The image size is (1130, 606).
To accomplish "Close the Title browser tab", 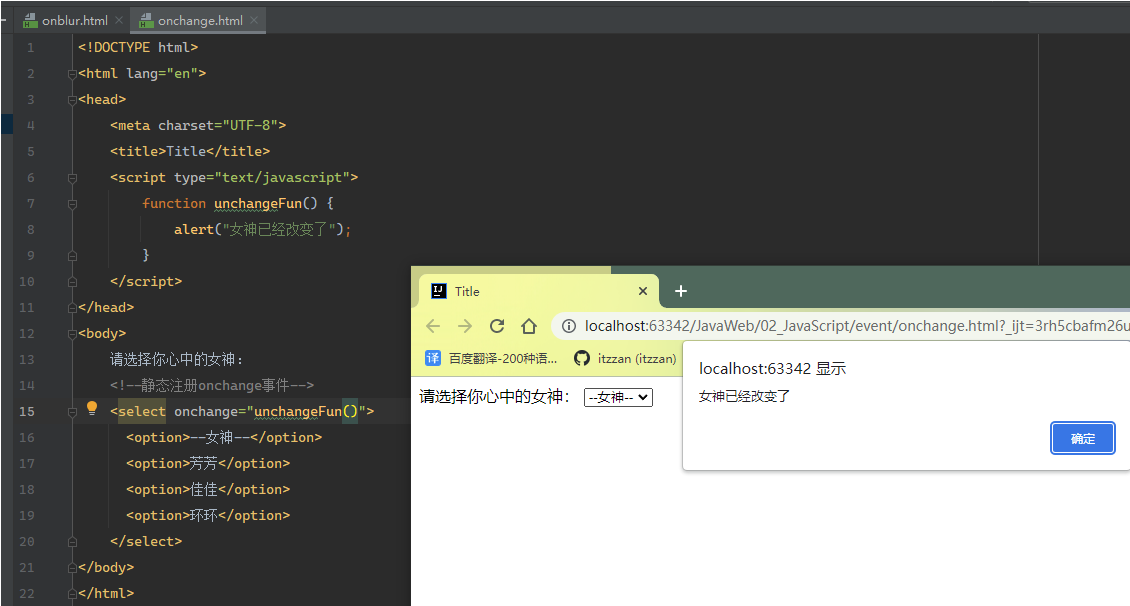I will click(x=643, y=291).
